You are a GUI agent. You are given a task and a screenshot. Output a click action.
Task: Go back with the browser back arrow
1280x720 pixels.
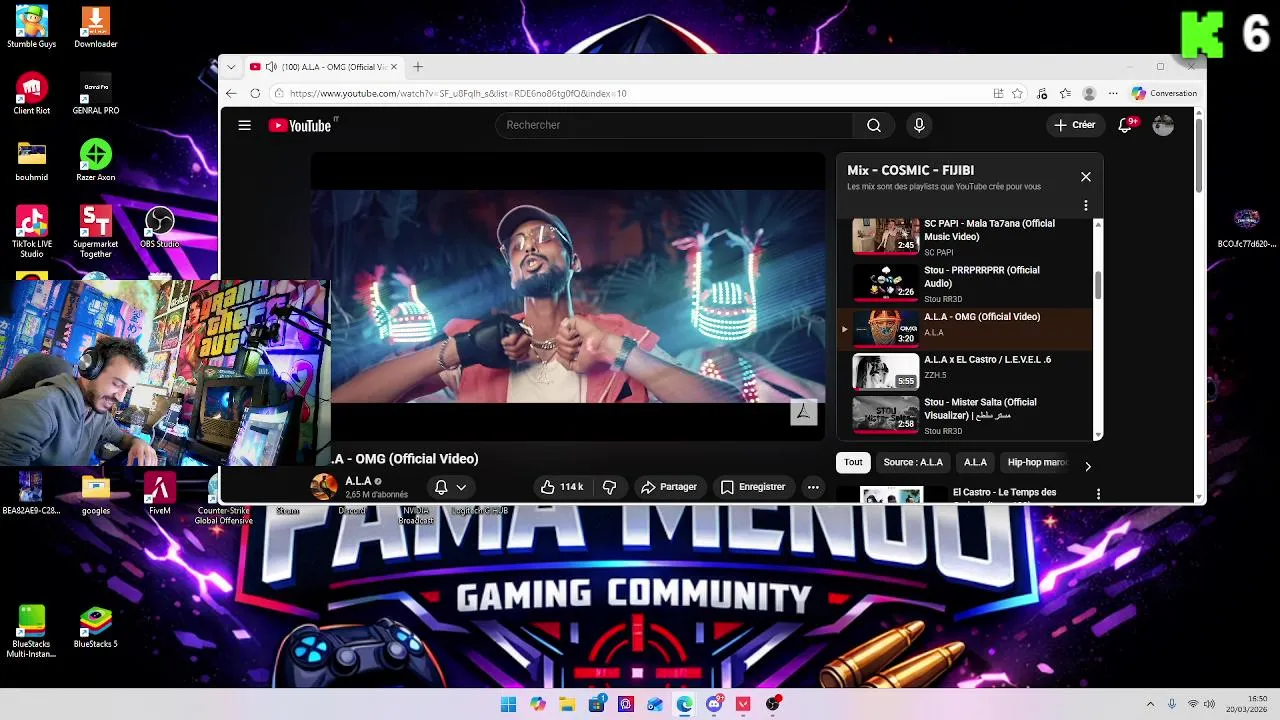point(231,93)
